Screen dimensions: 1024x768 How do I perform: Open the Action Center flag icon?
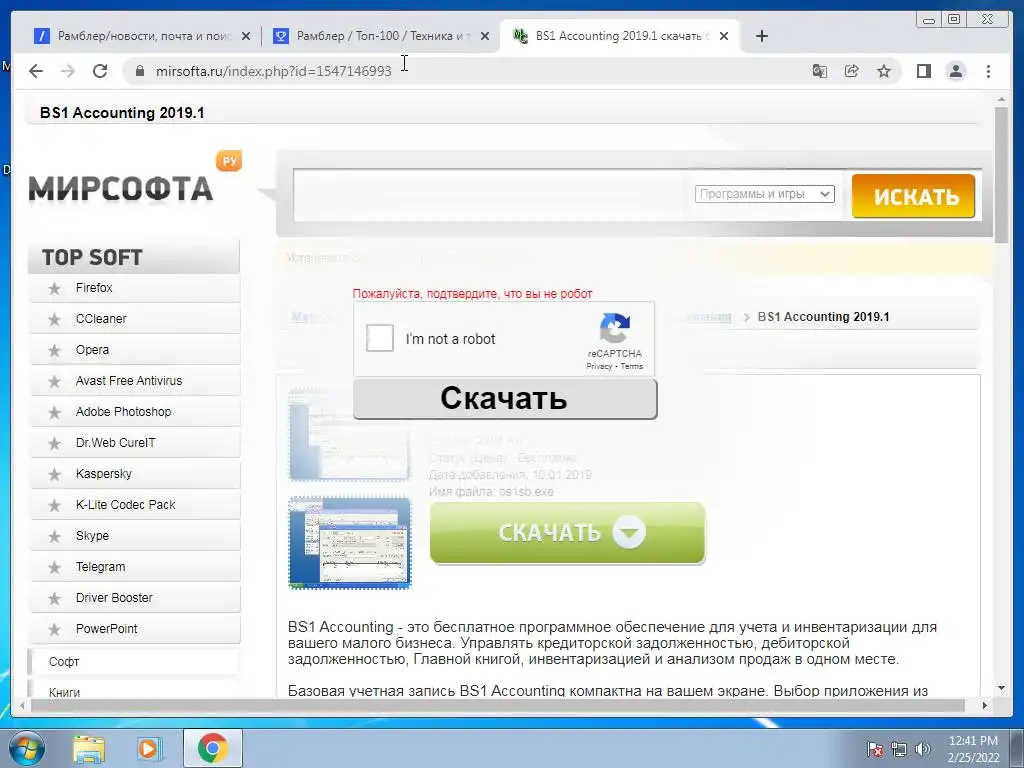coord(874,749)
